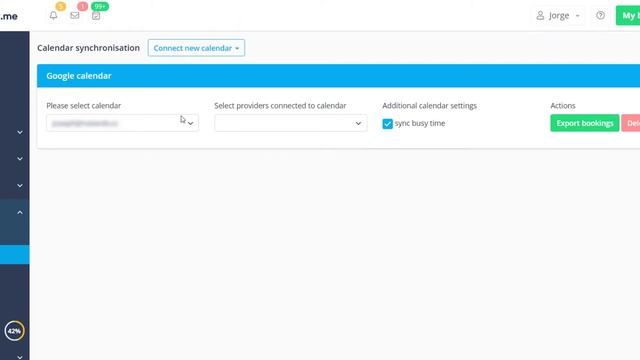Click the green My button in header
The width and height of the screenshot is (640, 360).
click(x=628, y=16)
